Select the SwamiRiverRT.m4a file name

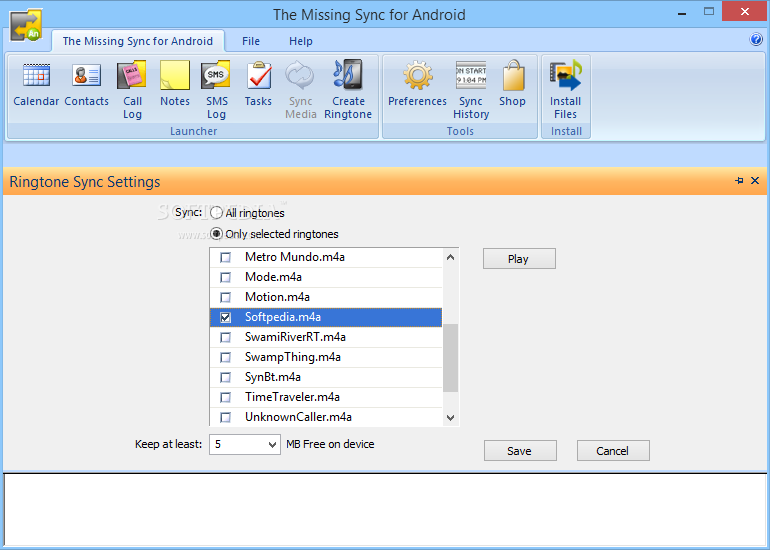[295, 337]
